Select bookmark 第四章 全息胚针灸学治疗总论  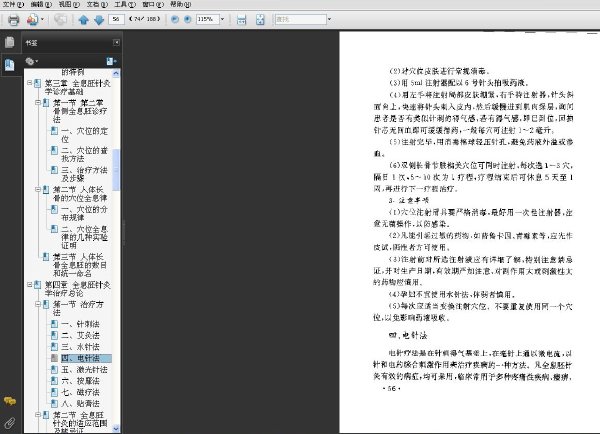tap(78, 289)
